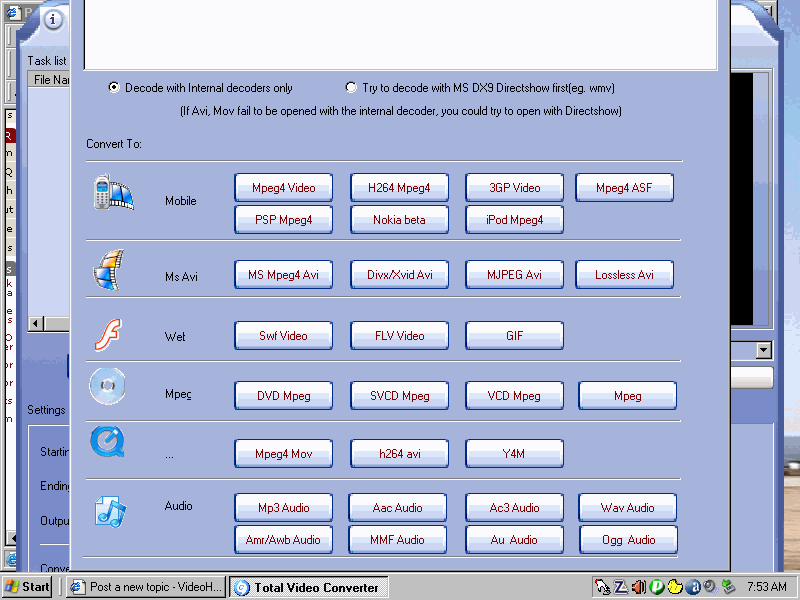This screenshot has height=600, width=800.
Task: Pick Wav Audio output
Action: [x=628, y=508]
